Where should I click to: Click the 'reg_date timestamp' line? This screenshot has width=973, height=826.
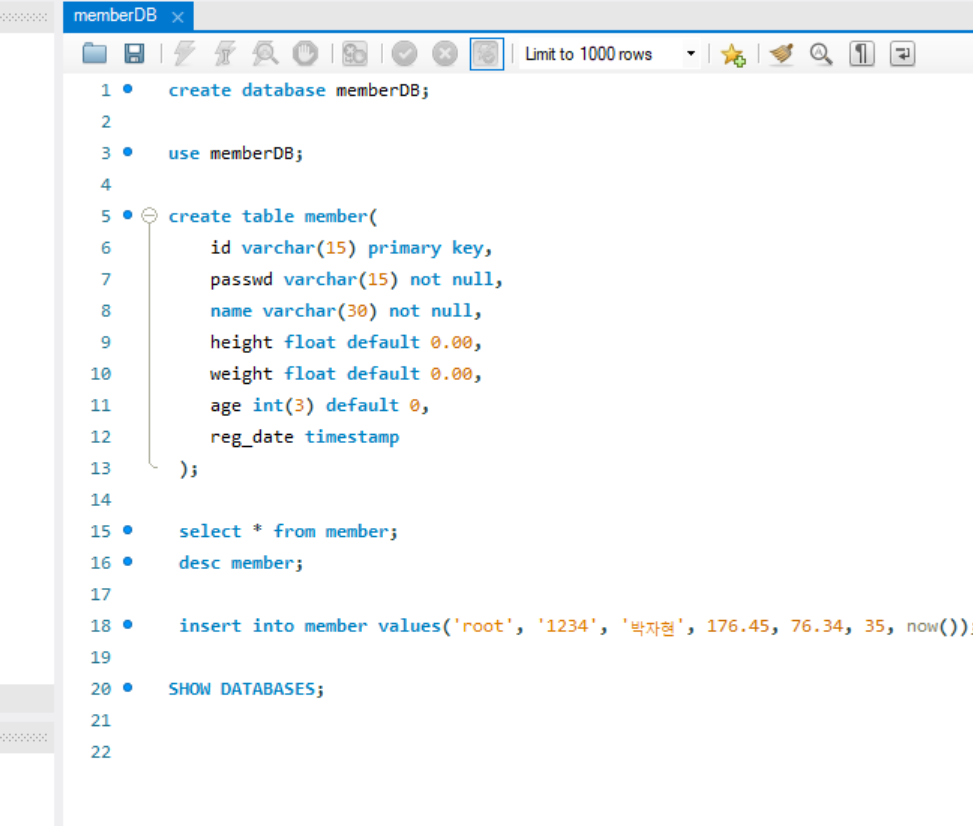coord(305,437)
